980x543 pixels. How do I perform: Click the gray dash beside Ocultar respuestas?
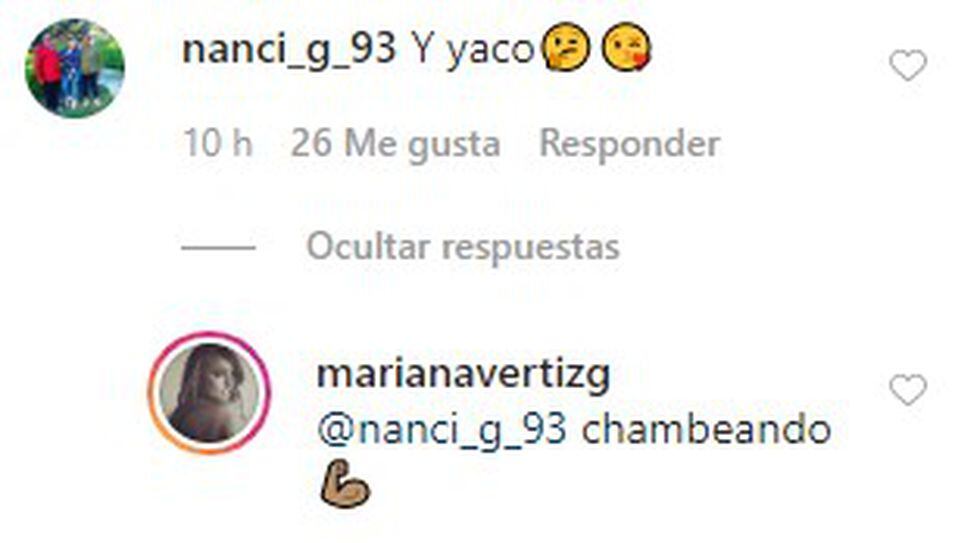pos(218,248)
